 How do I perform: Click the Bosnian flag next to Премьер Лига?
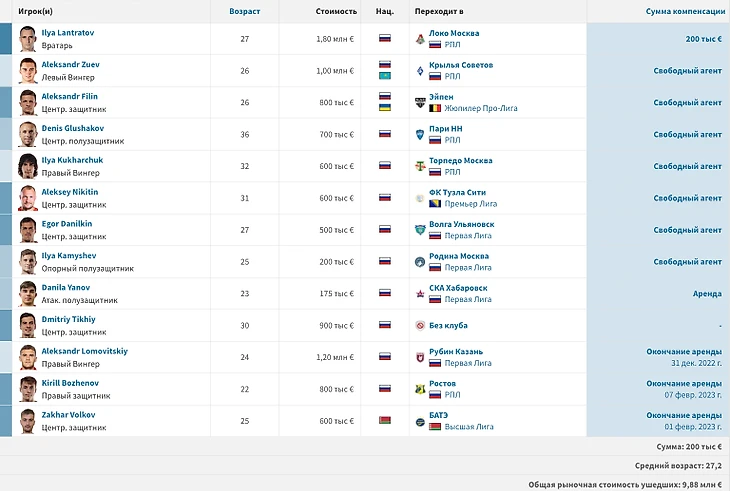435,204
